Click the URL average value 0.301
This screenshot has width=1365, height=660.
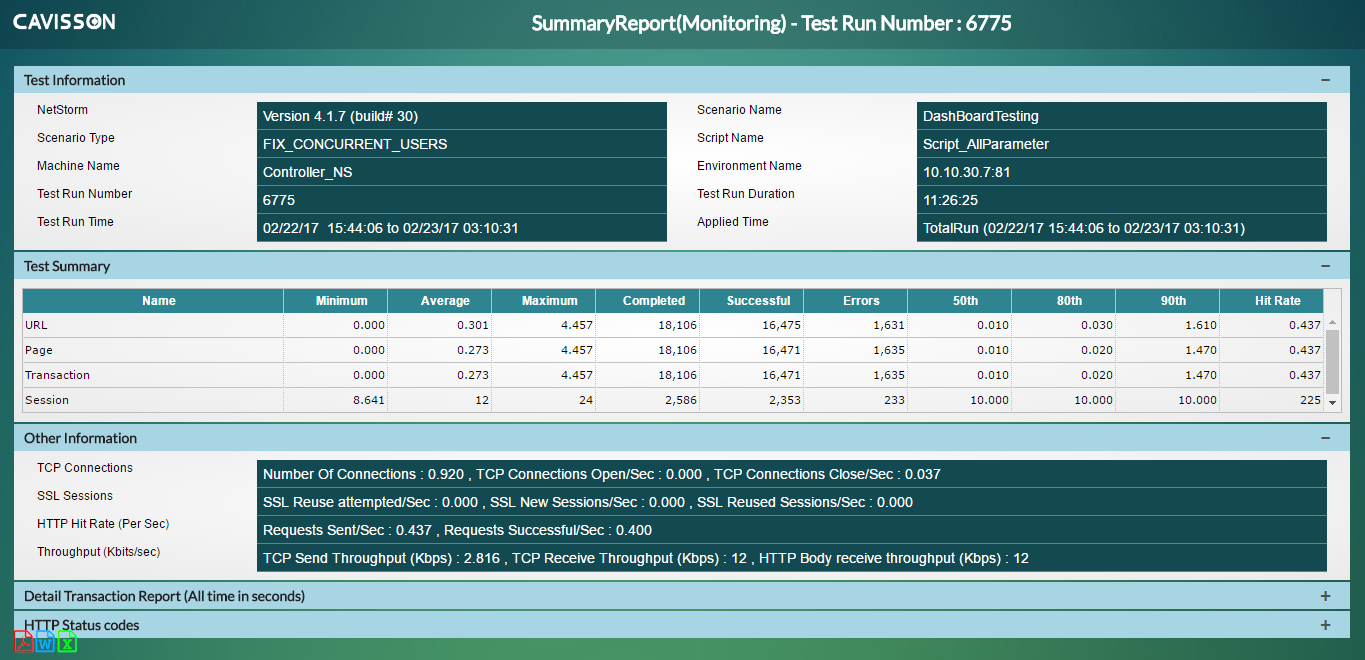click(473, 325)
